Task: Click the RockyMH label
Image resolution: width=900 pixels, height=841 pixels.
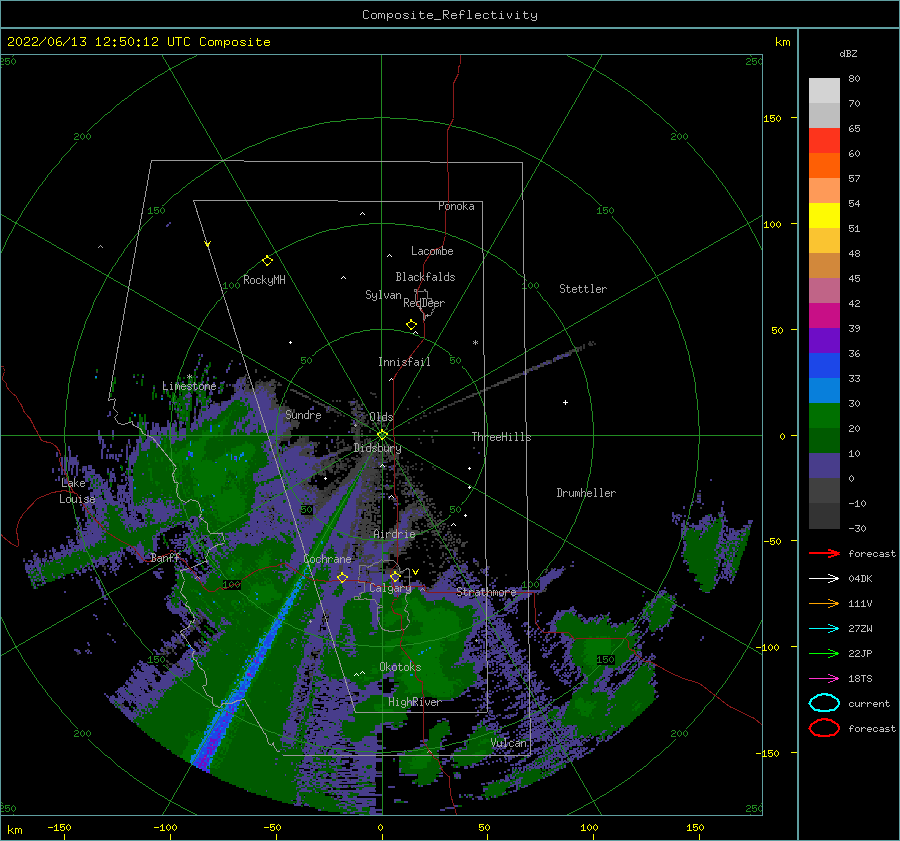Action: [x=264, y=280]
